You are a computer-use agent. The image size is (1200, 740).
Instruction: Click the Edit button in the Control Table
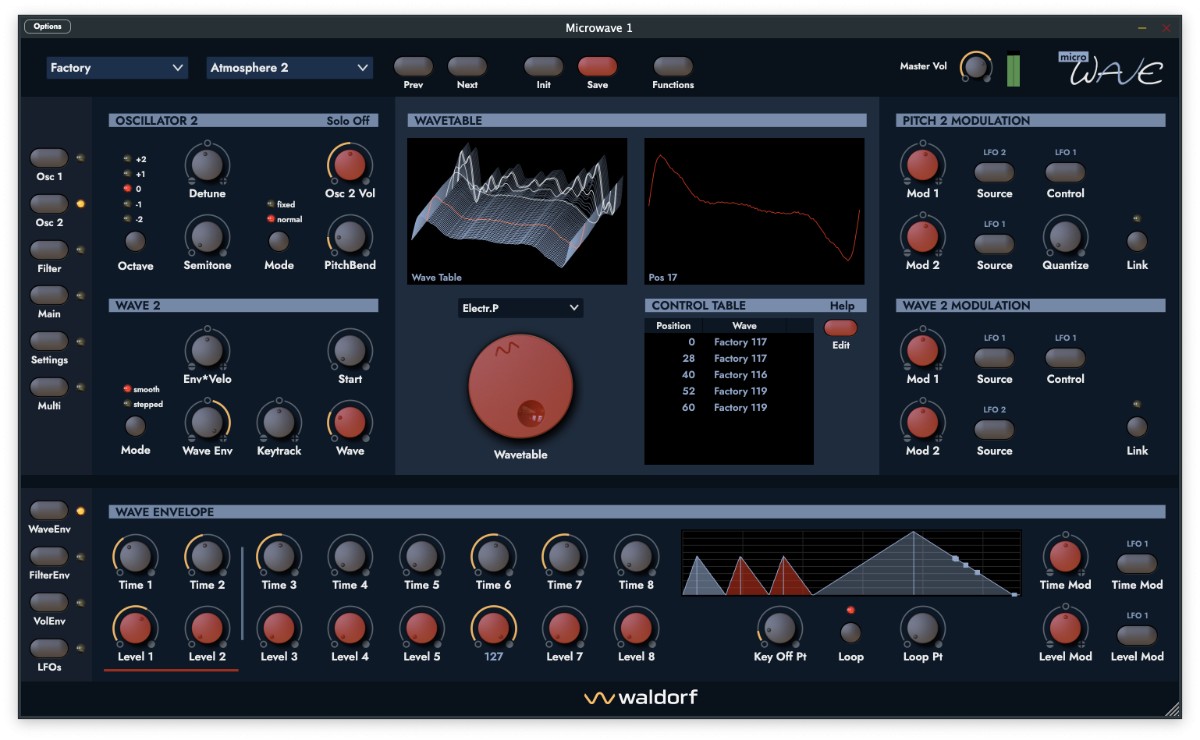(x=839, y=329)
